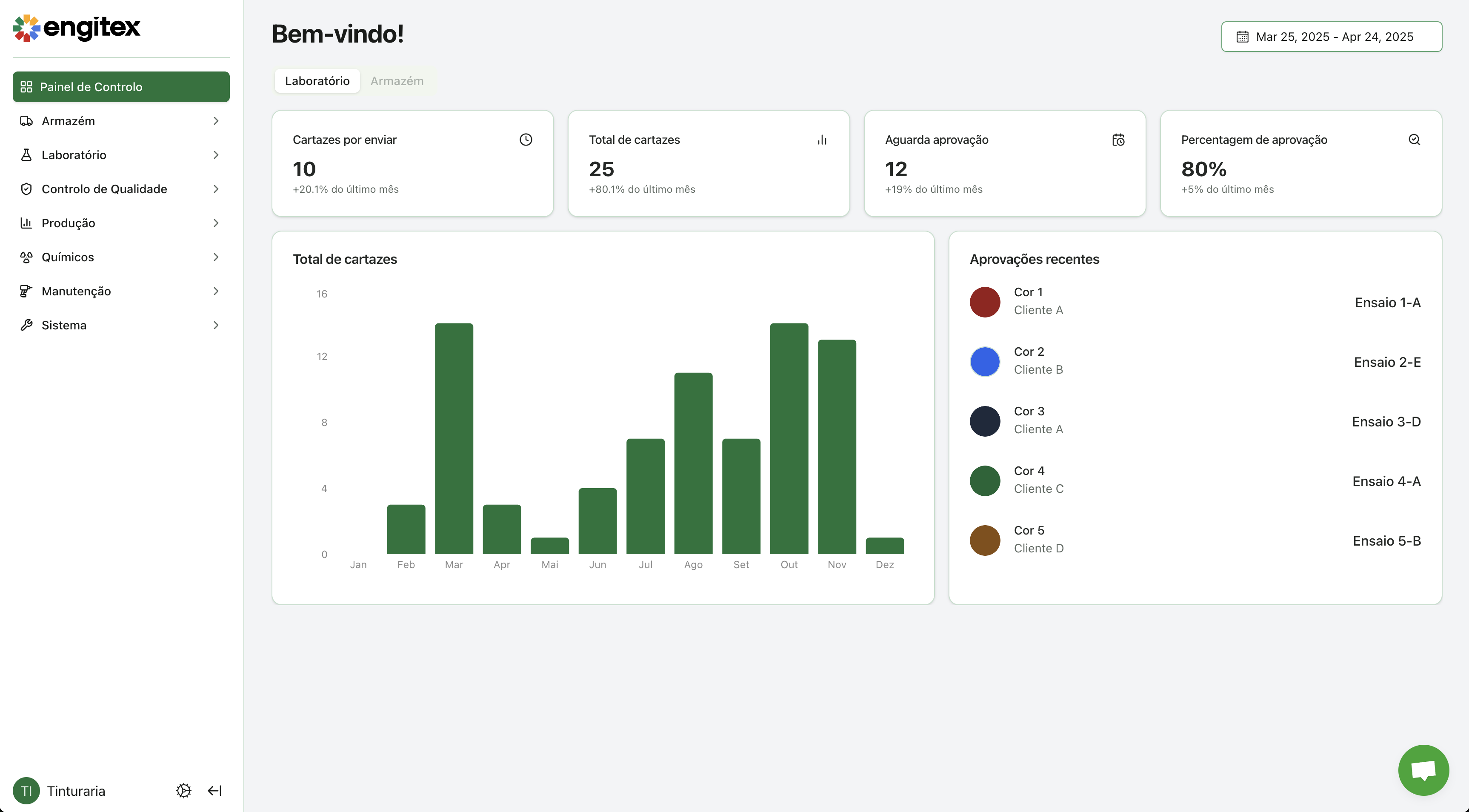Expand the Armazém sidebar menu
This screenshot has height=812, width=1469.
tap(216, 121)
